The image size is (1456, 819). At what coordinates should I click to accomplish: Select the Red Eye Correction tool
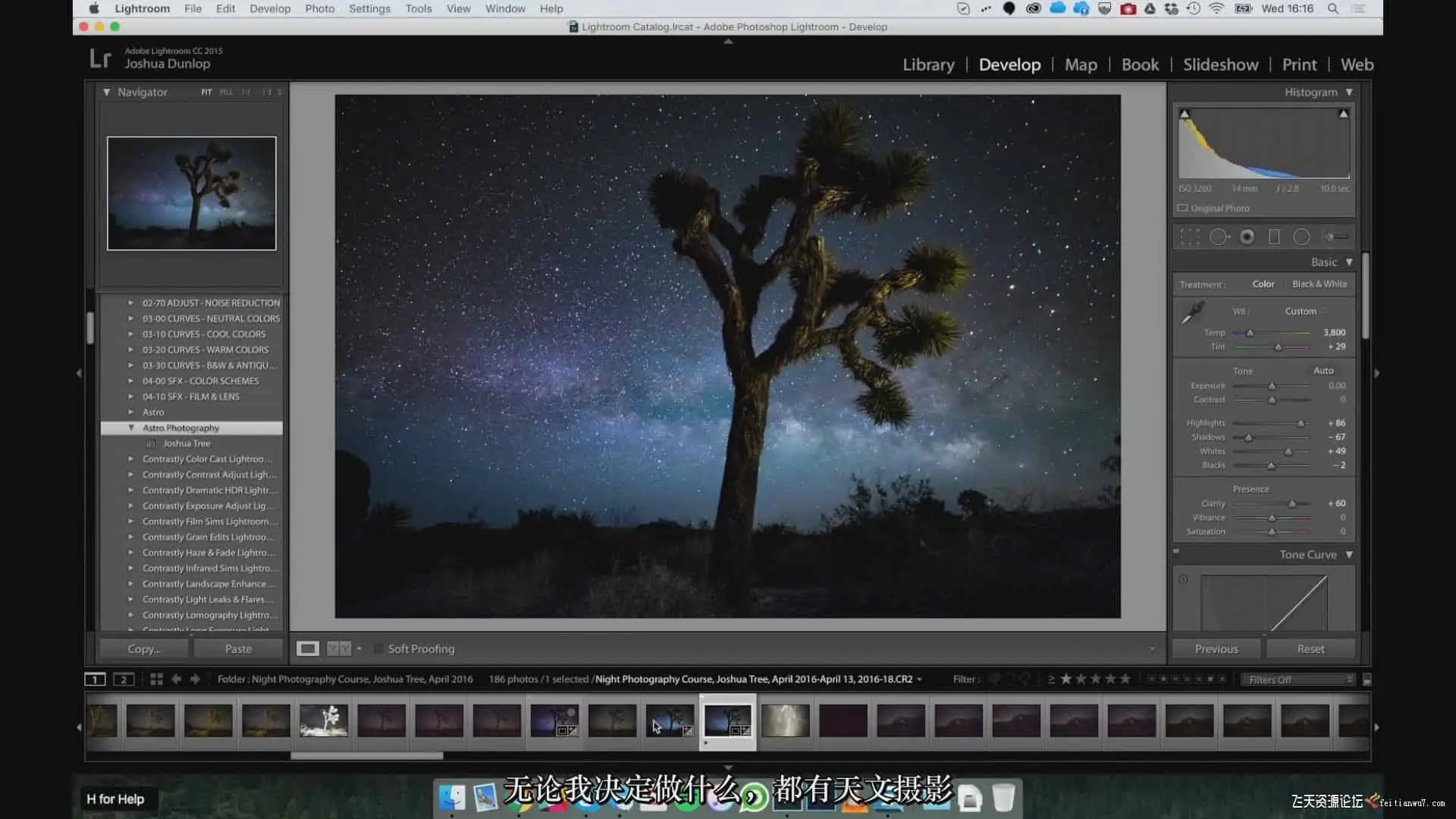[x=1247, y=237]
